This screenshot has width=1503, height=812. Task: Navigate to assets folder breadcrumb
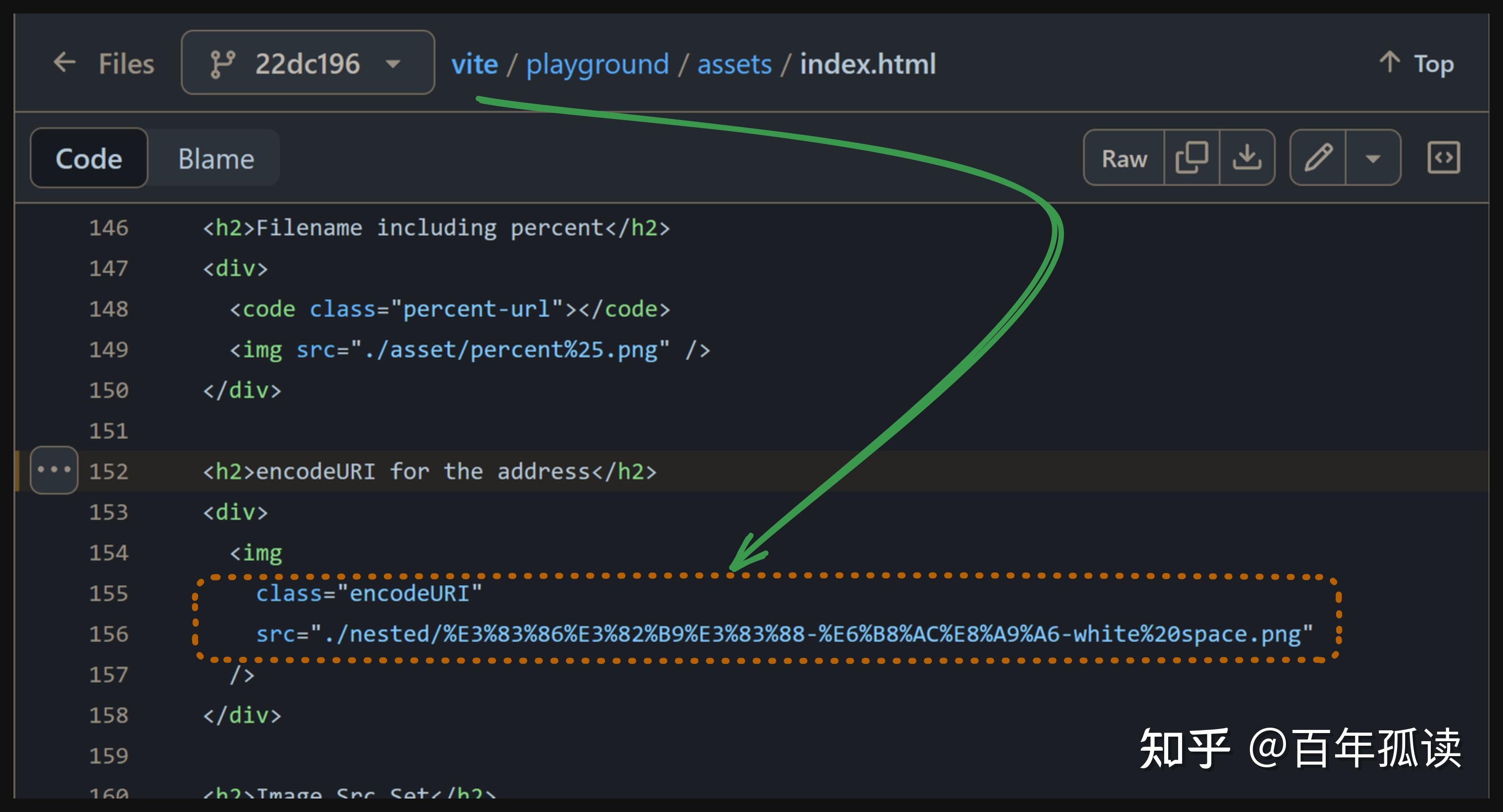pos(734,64)
